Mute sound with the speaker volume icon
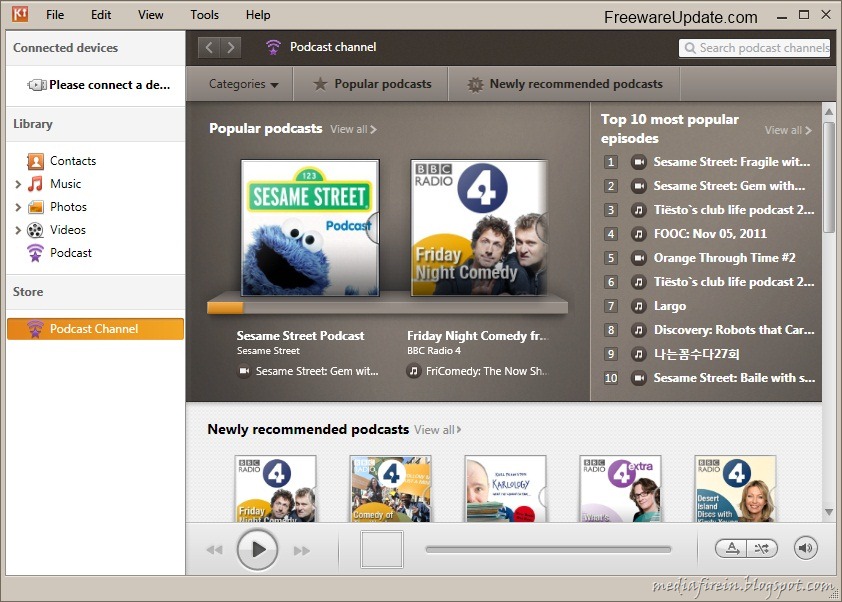This screenshot has height=602, width=842. 805,548
